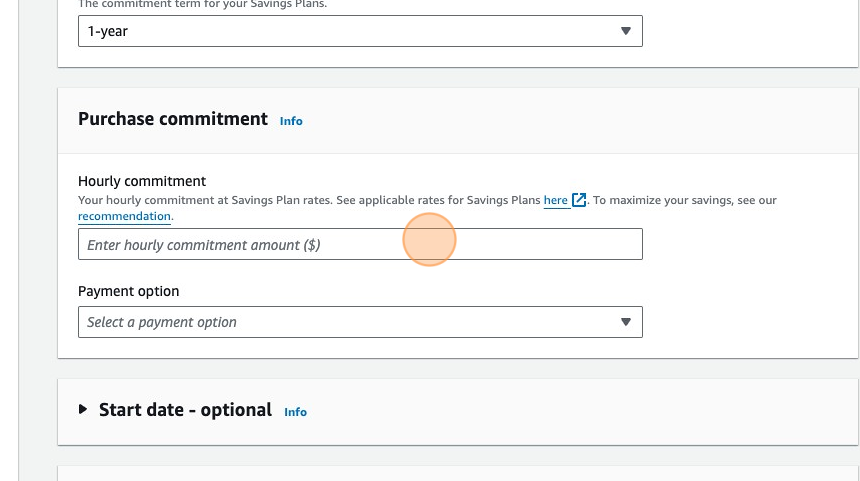Image resolution: width=860 pixels, height=481 pixels.
Task: Click the Payment option dropdown arrow
Action: pos(626,322)
